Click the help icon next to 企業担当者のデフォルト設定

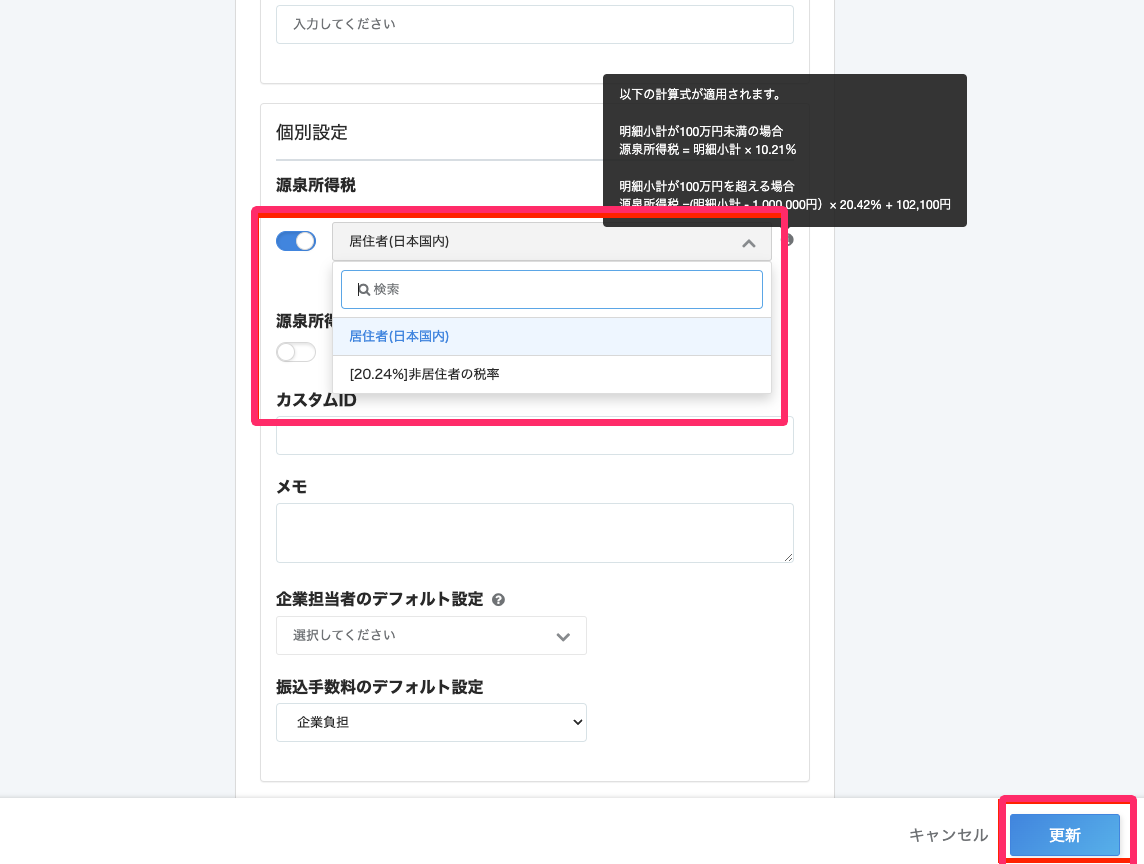pyautogui.click(x=498, y=600)
